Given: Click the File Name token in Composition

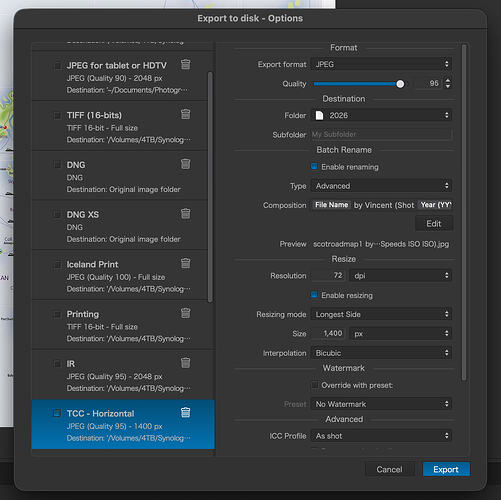Looking at the screenshot, I should coord(331,205).
